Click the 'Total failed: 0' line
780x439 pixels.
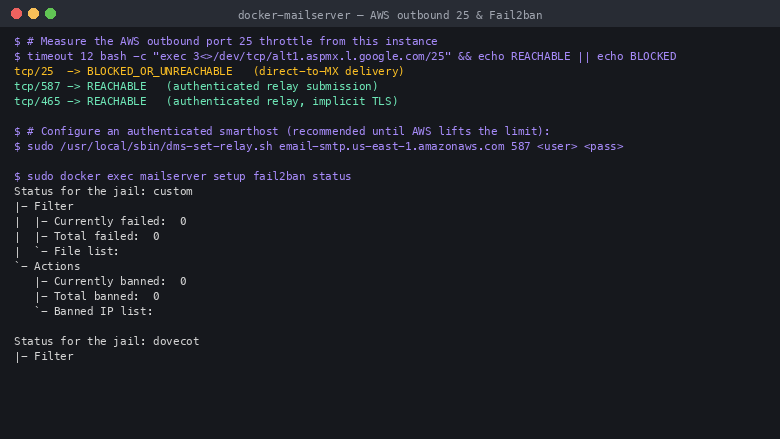point(87,236)
